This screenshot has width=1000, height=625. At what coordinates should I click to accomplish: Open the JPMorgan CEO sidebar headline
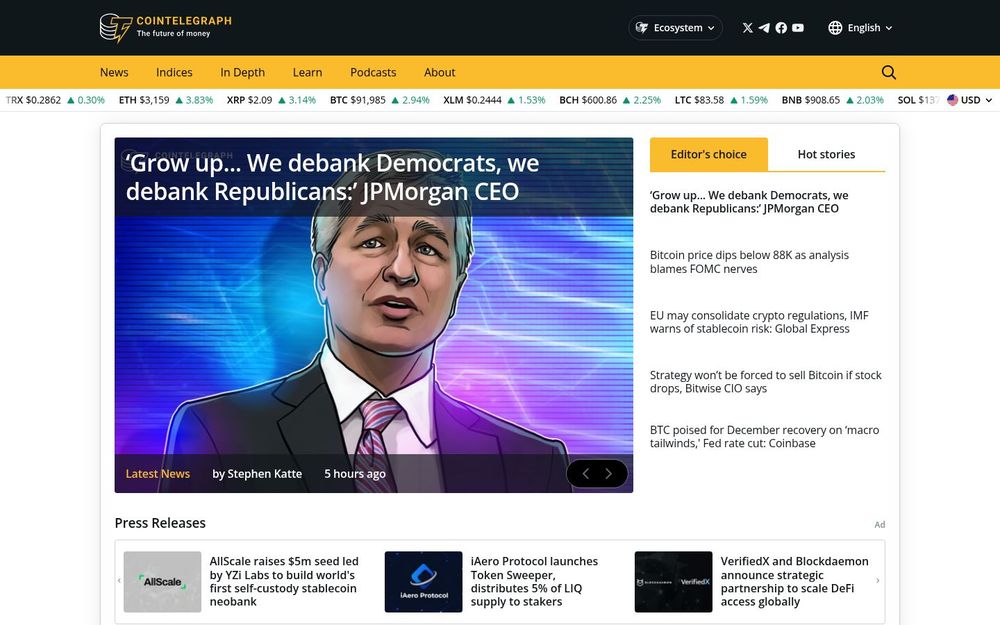pos(749,202)
